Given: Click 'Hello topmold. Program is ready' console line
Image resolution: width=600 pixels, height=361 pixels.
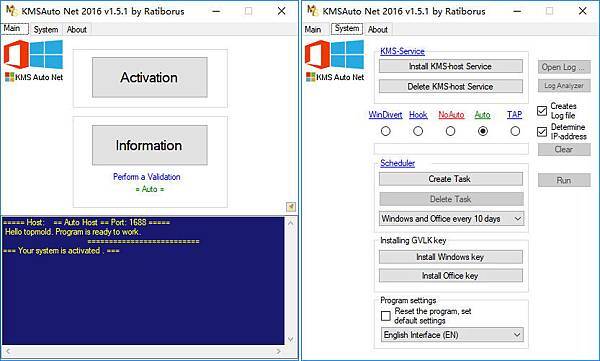Looking at the screenshot, I should tap(73, 232).
